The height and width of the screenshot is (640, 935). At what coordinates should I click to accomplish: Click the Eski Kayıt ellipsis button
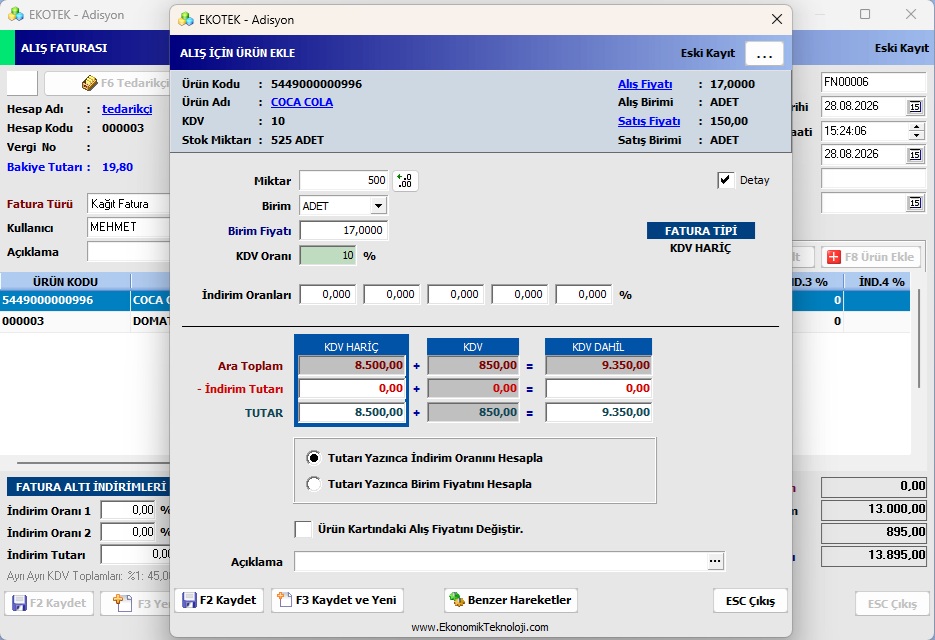(764, 54)
